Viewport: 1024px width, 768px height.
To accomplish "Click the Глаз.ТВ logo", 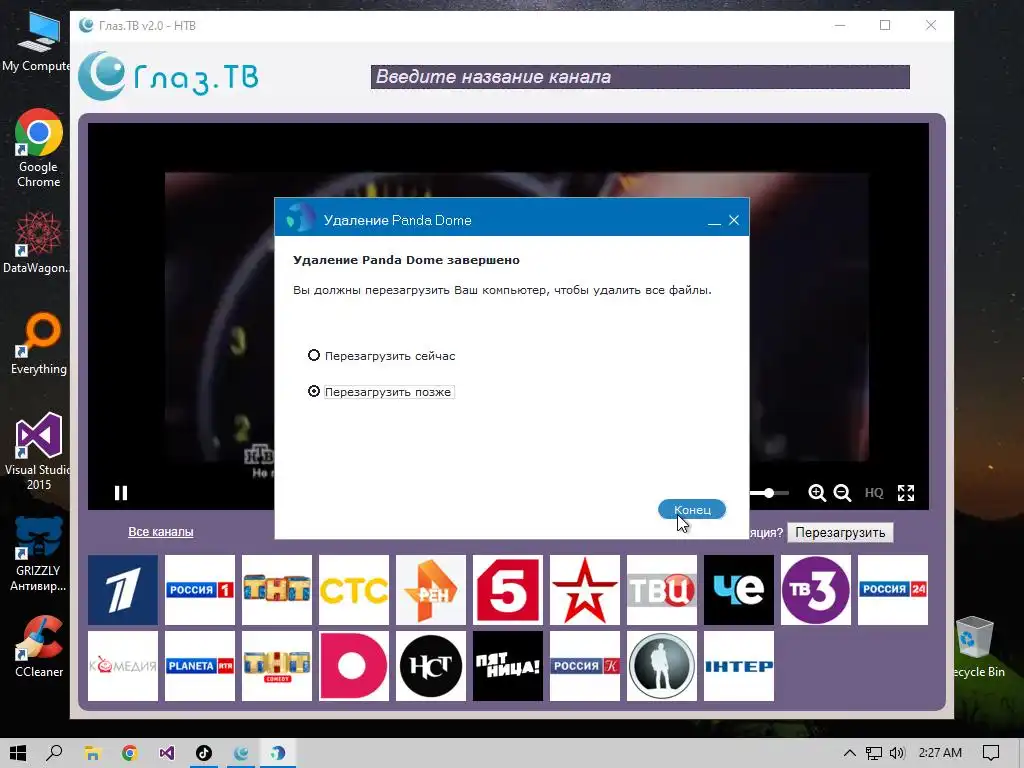I will [x=168, y=76].
